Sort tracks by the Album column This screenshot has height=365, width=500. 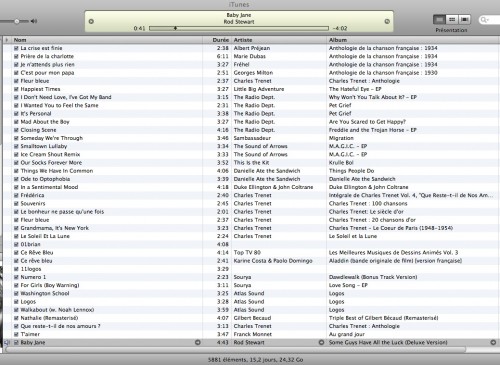413,40
